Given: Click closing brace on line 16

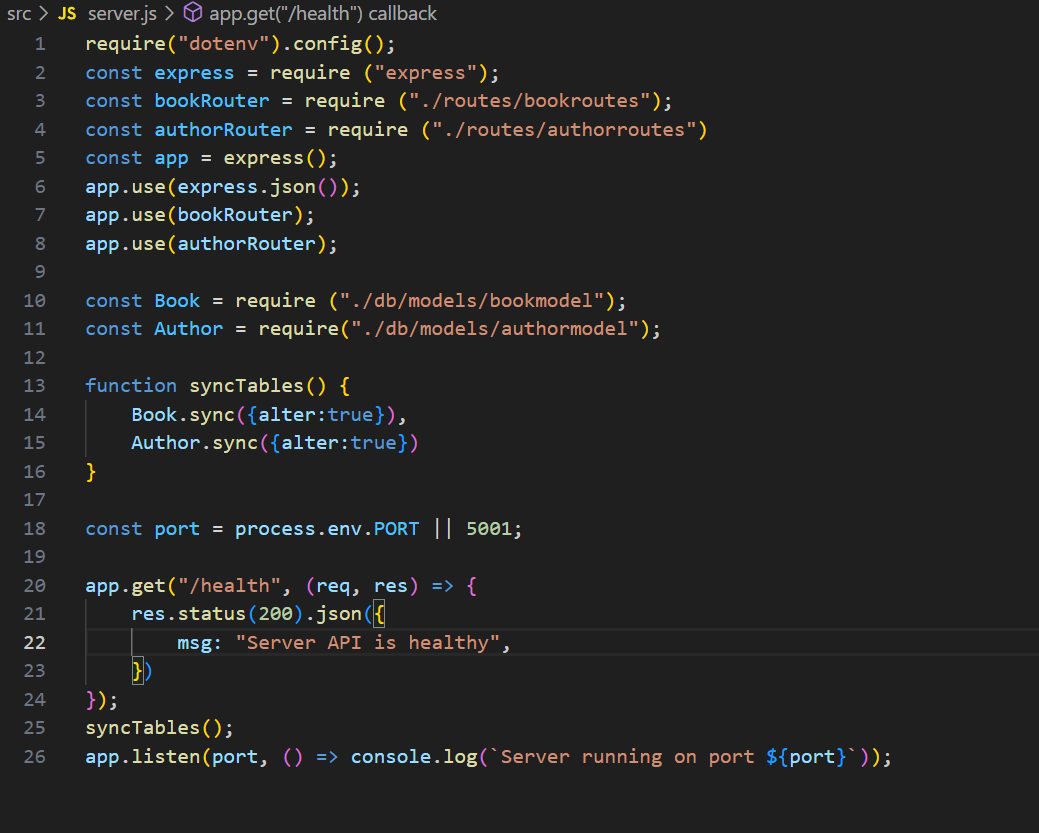Looking at the screenshot, I should coord(91,472).
